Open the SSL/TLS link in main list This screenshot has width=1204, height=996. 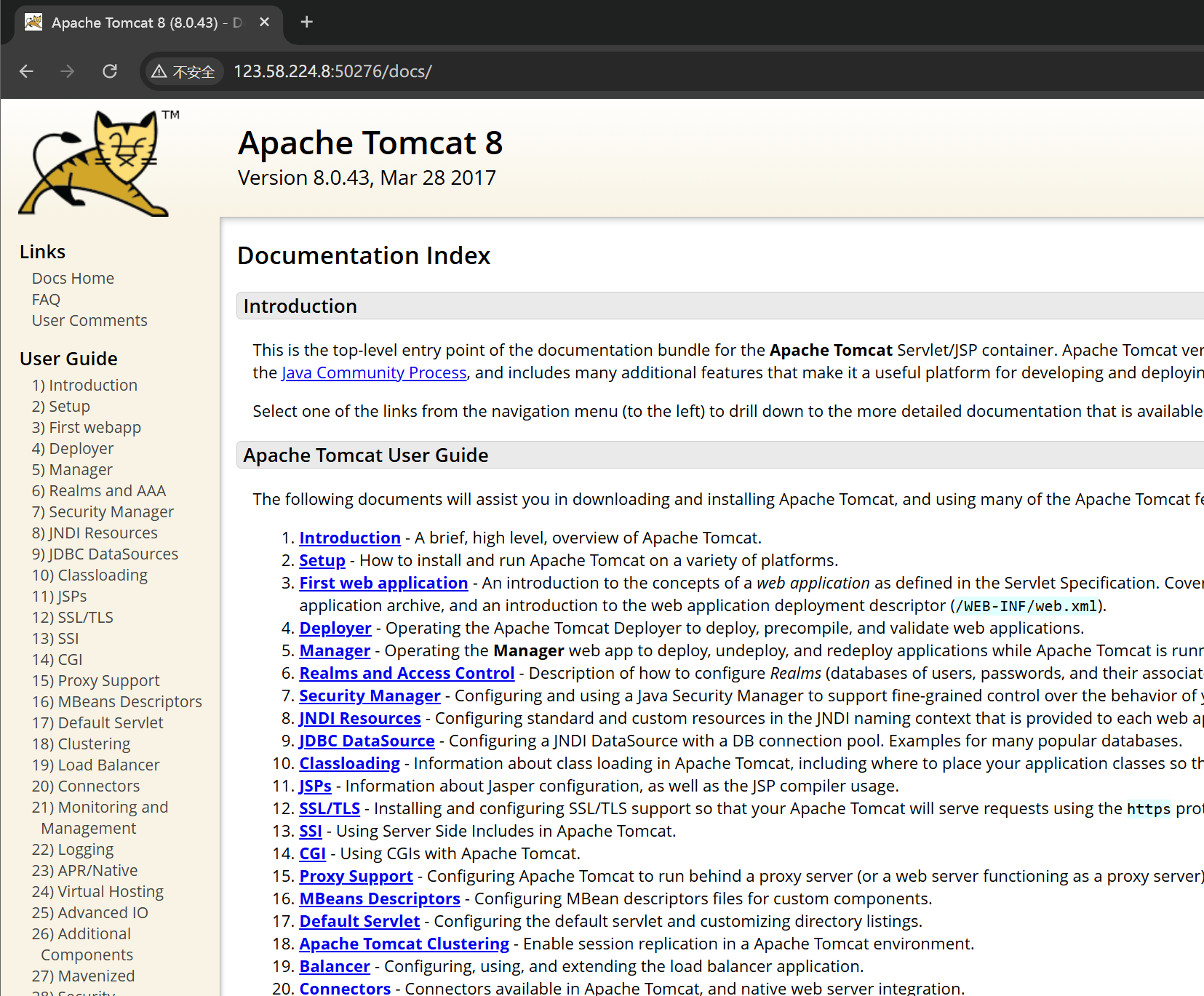point(330,808)
